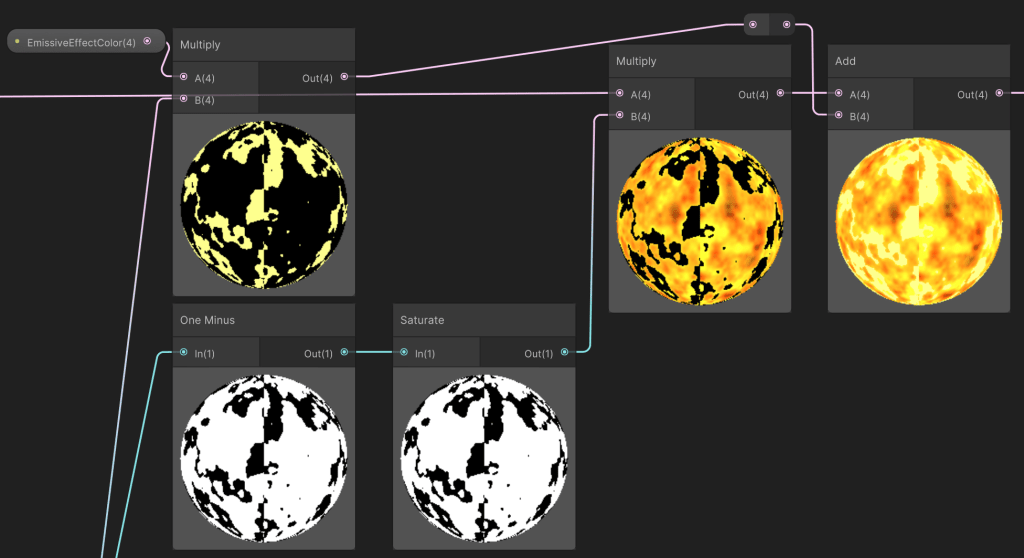Click the Add node's Out(4) output port

(x=998, y=94)
